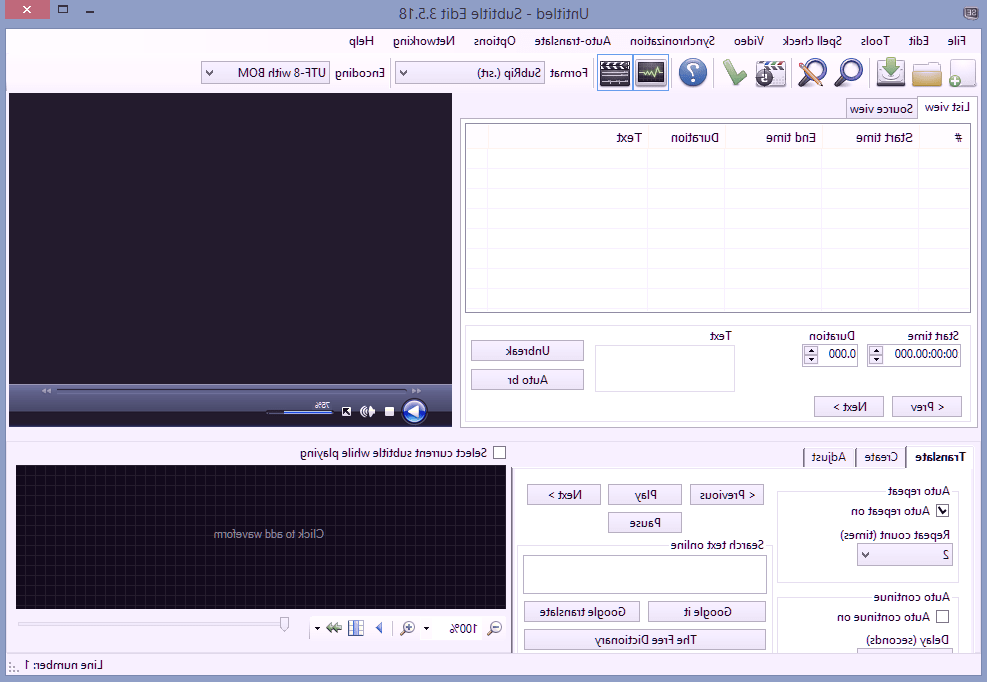The width and height of the screenshot is (987, 682).
Task: Run spell check via green checkmark icon
Action: click(x=737, y=73)
